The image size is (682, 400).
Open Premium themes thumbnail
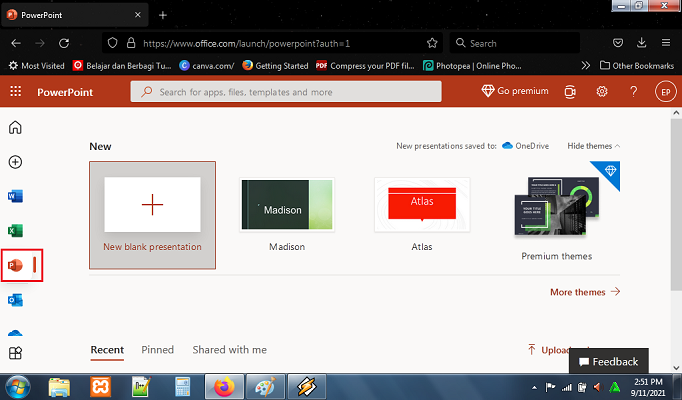coord(557,206)
